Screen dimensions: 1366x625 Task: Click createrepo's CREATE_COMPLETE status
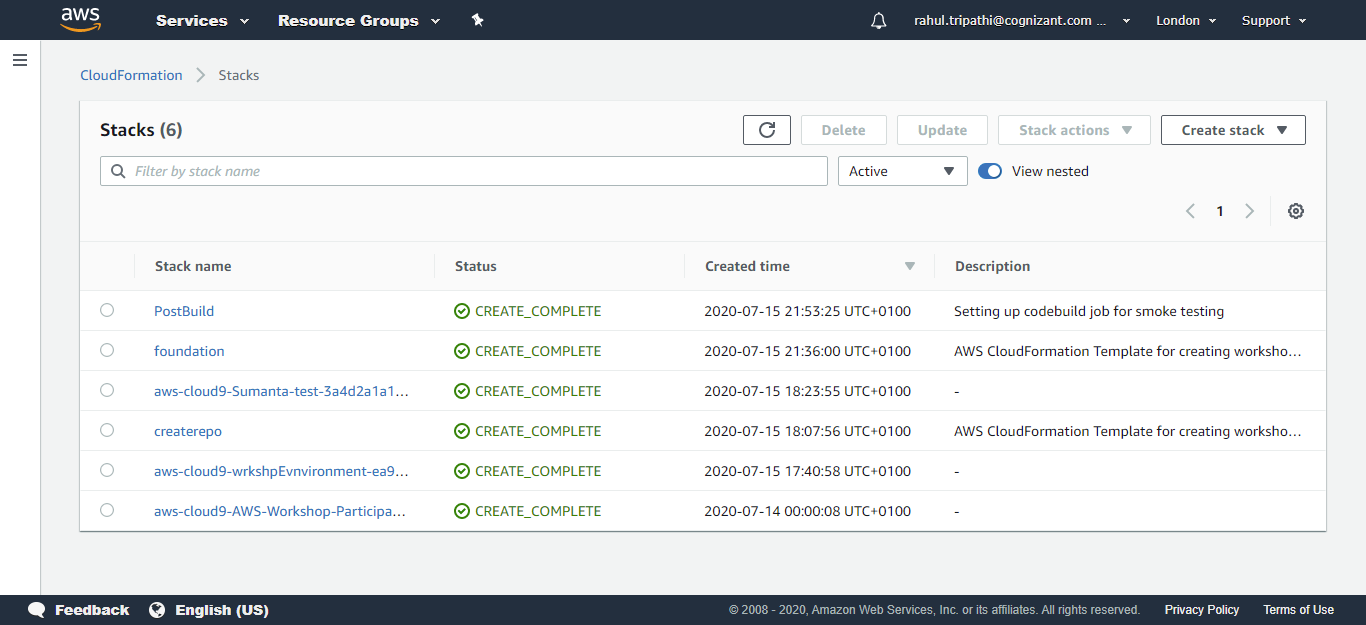point(538,431)
